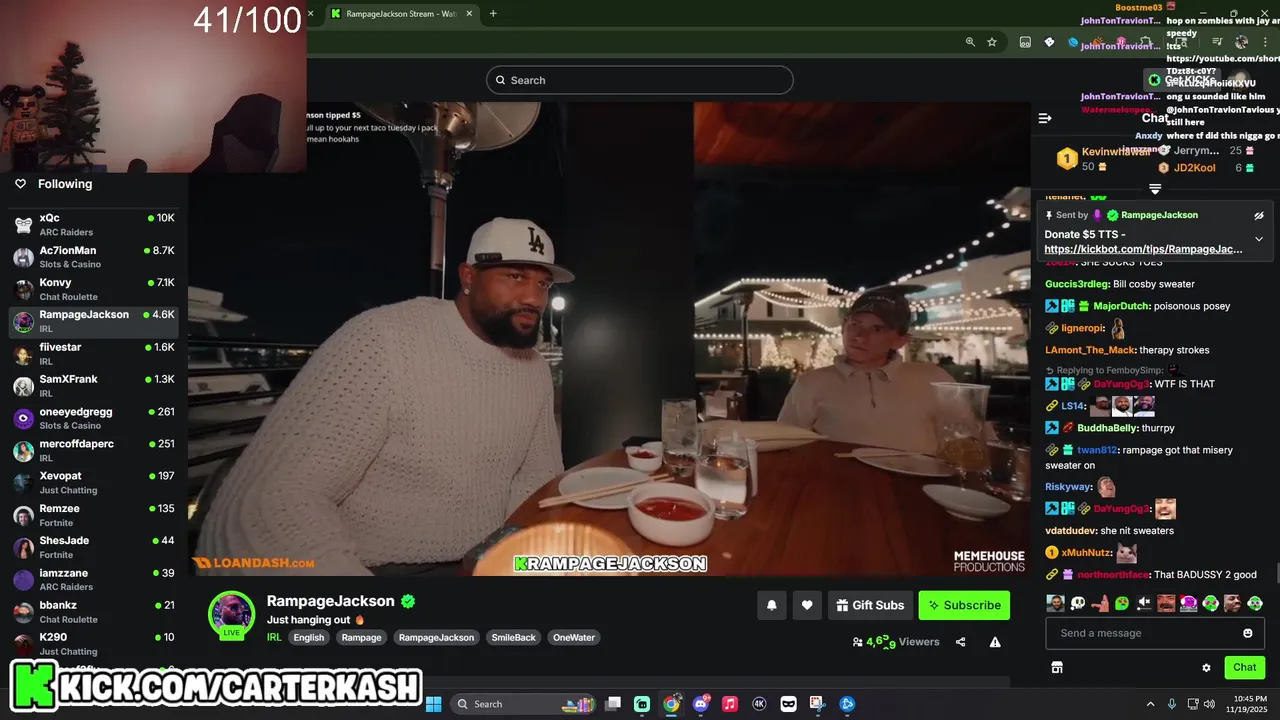The height and width of the screenshot is (720, 1280).
Task: Click the pointing hand emote in quick bar
Action: (1100, 603)
